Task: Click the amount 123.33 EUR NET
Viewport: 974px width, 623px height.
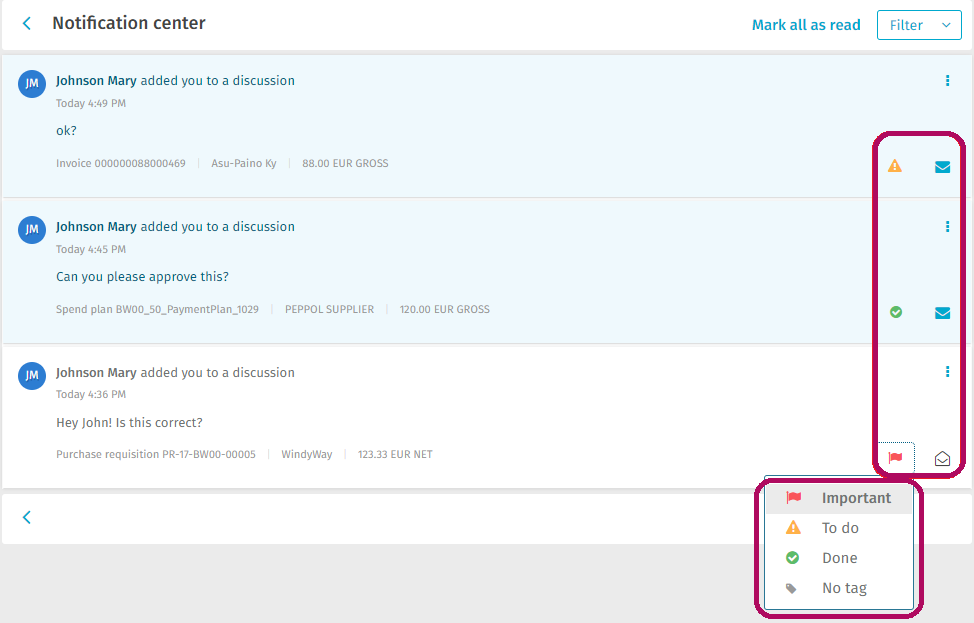Action: [395, 454]
